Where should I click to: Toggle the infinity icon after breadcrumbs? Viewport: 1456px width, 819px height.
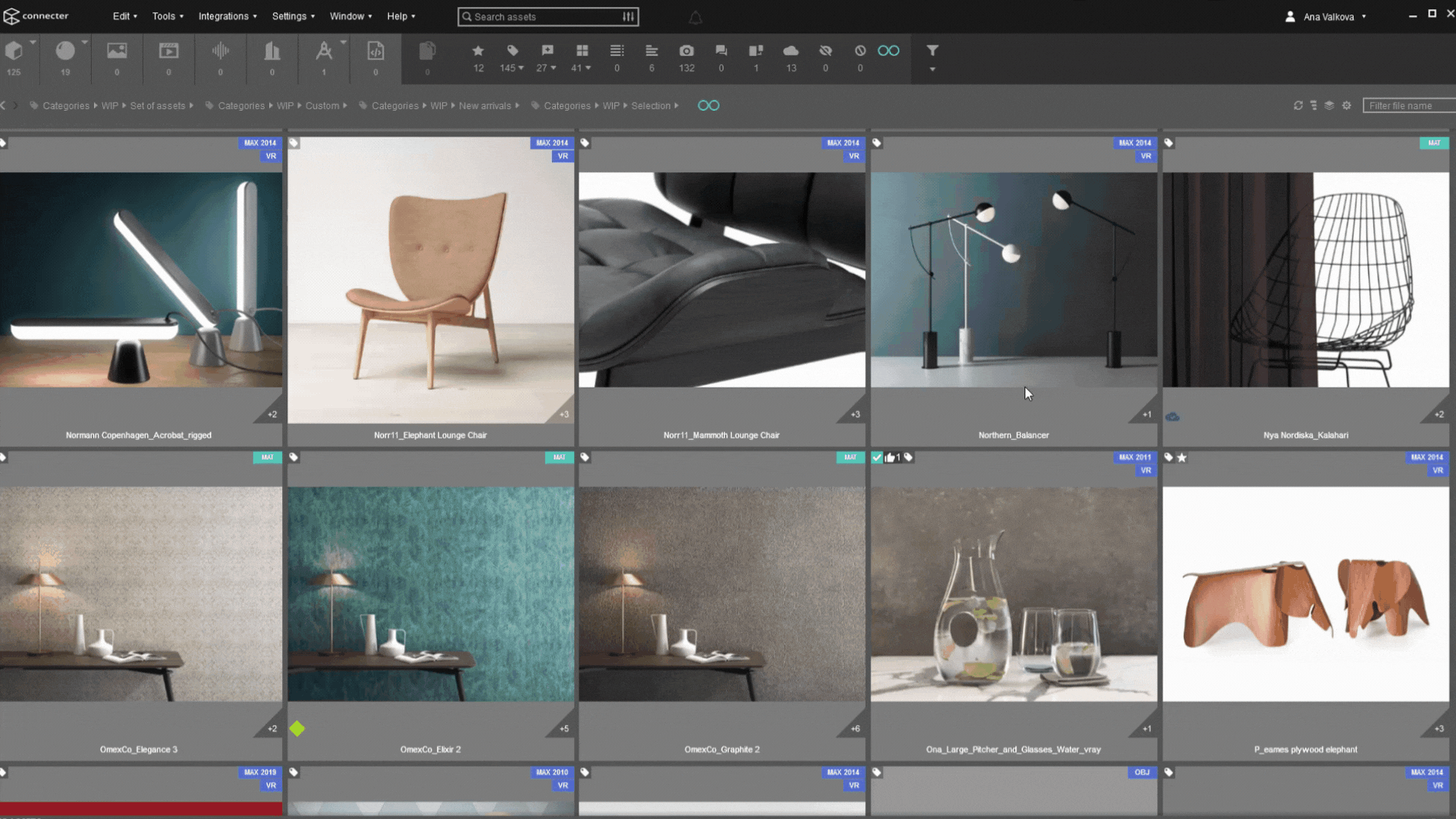click(708, 105)
